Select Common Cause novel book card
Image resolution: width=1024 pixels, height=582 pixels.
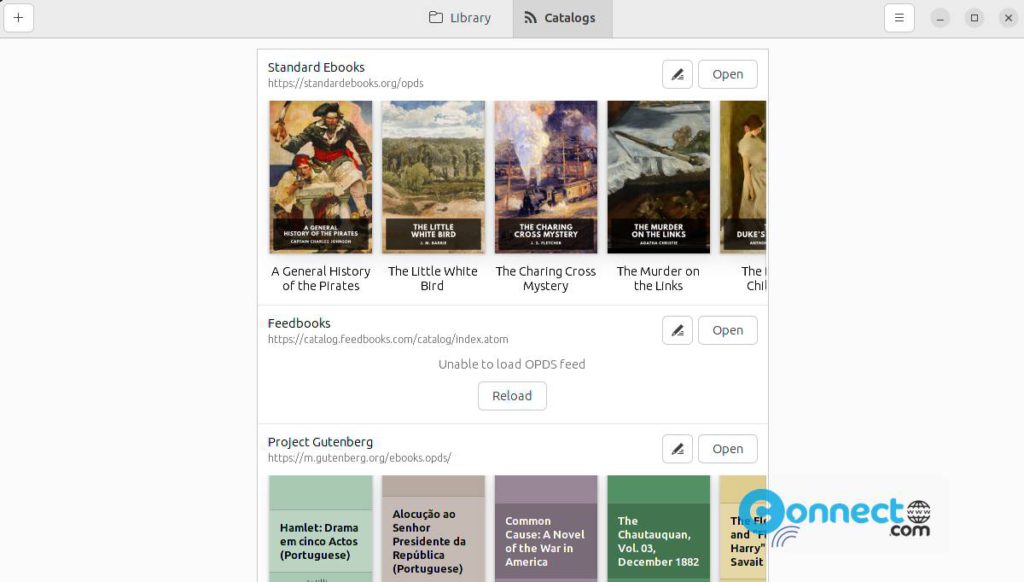click(x=546, y=528)
